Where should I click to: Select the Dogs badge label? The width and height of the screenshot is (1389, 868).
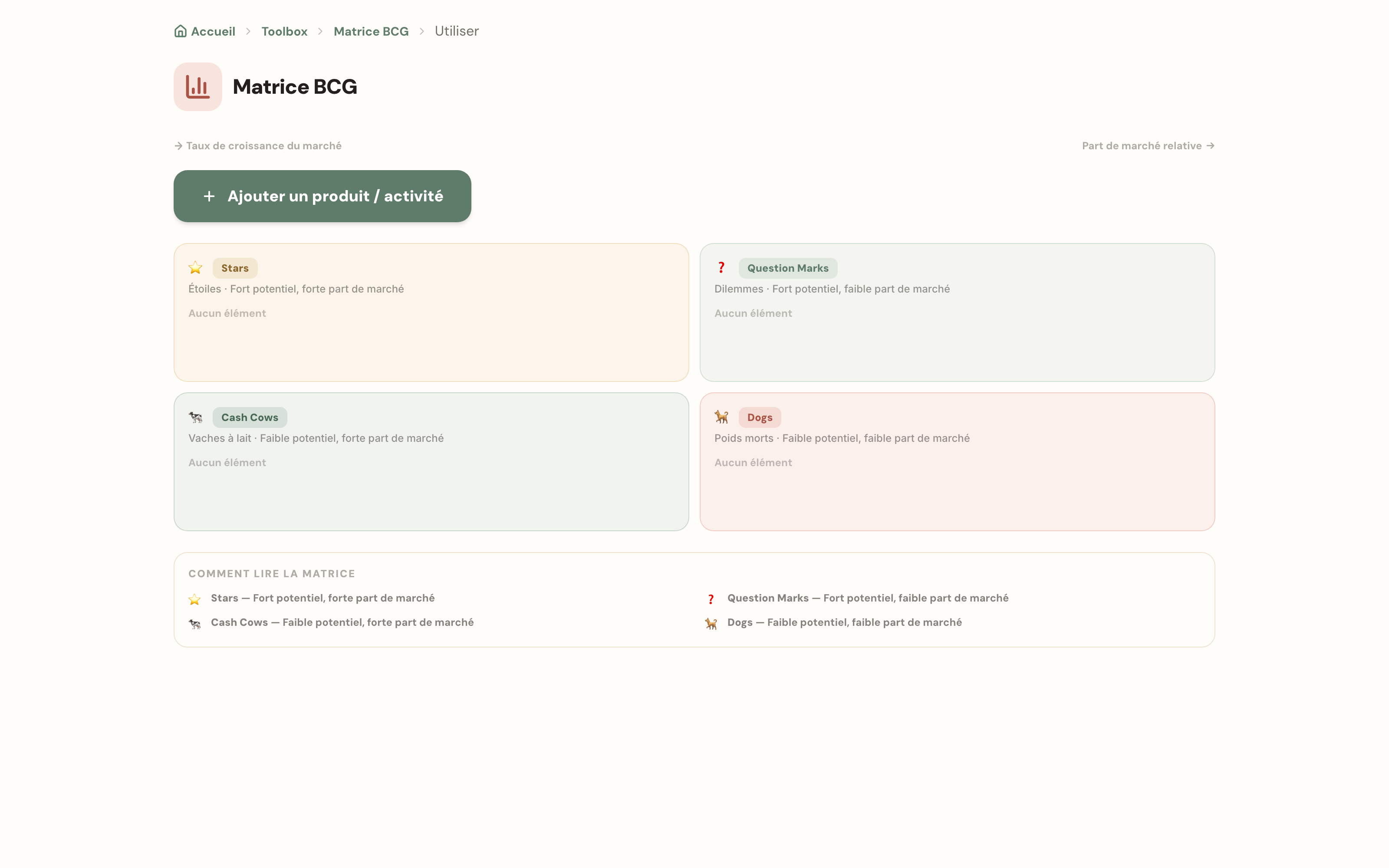tap(759, 418)
